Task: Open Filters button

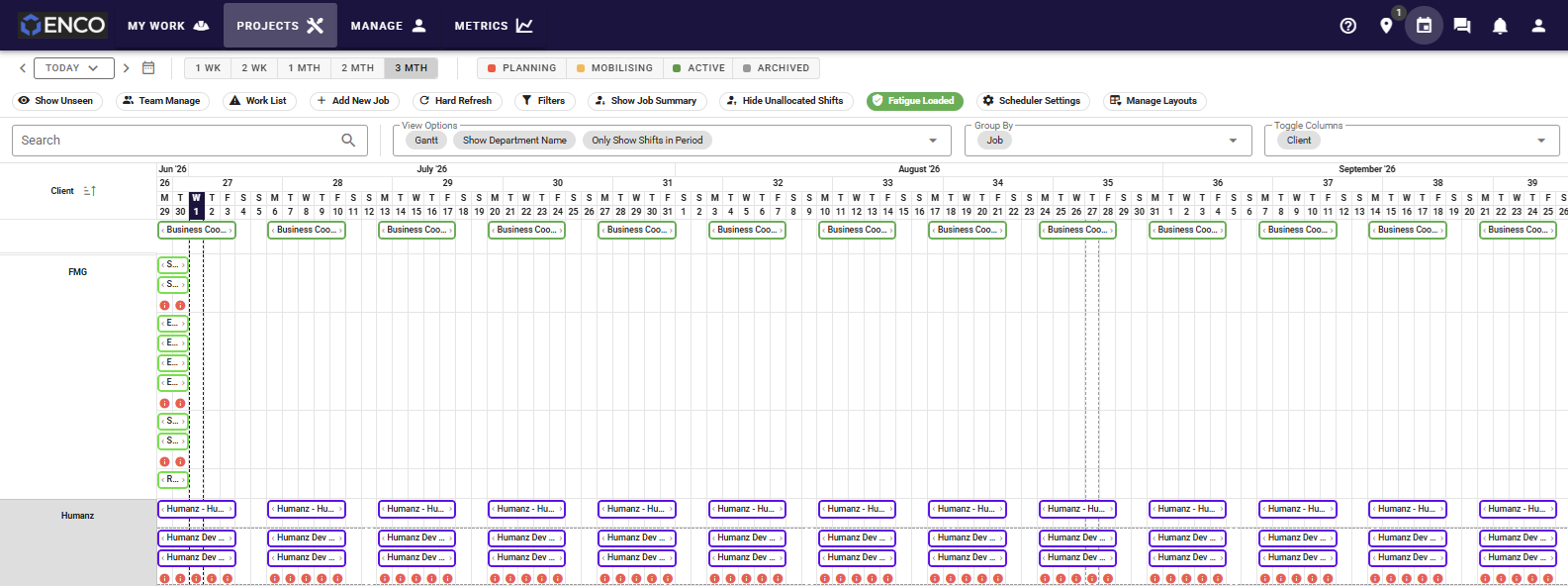Action: 543,101
